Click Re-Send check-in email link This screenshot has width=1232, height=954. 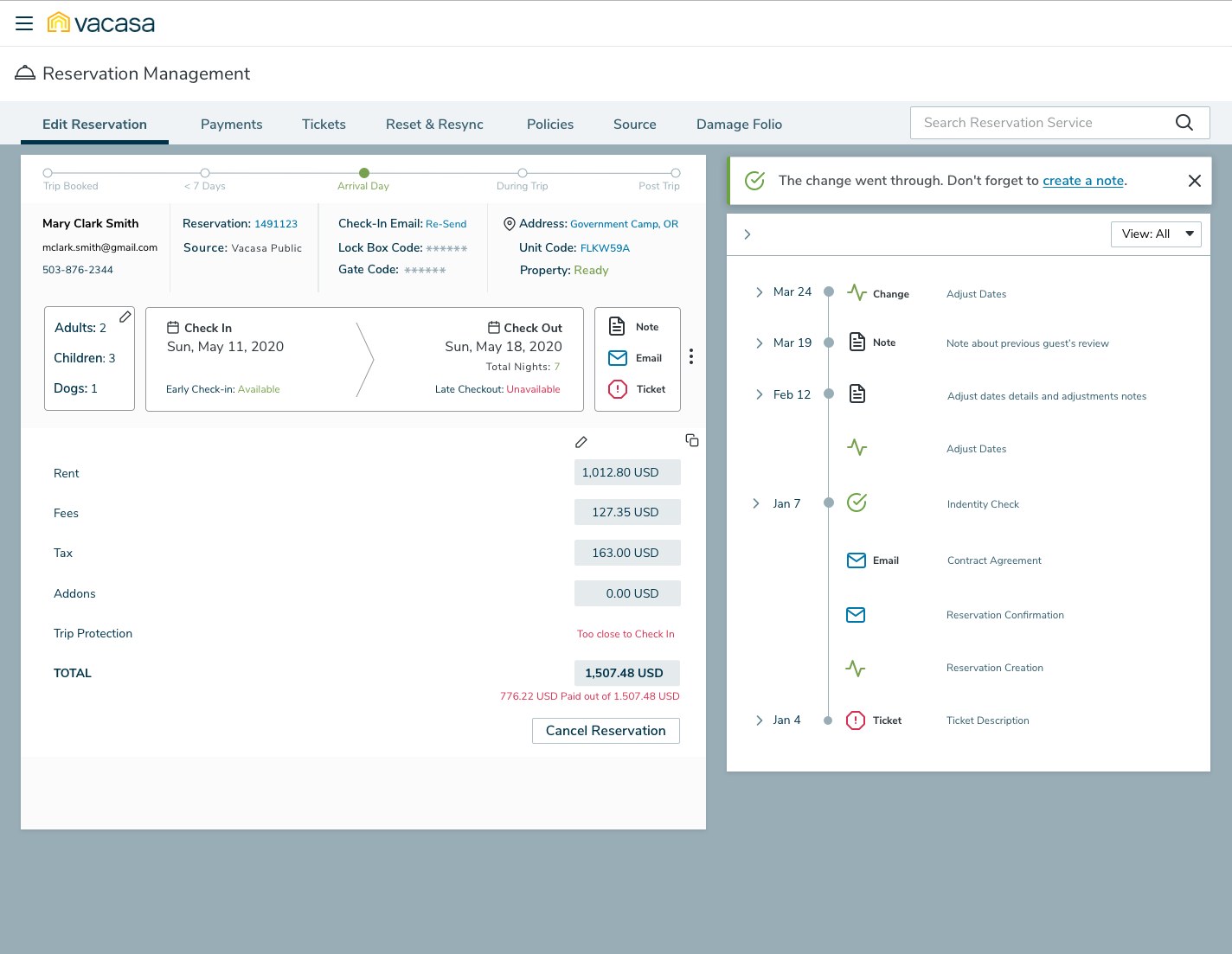click(x=446, y=224)
